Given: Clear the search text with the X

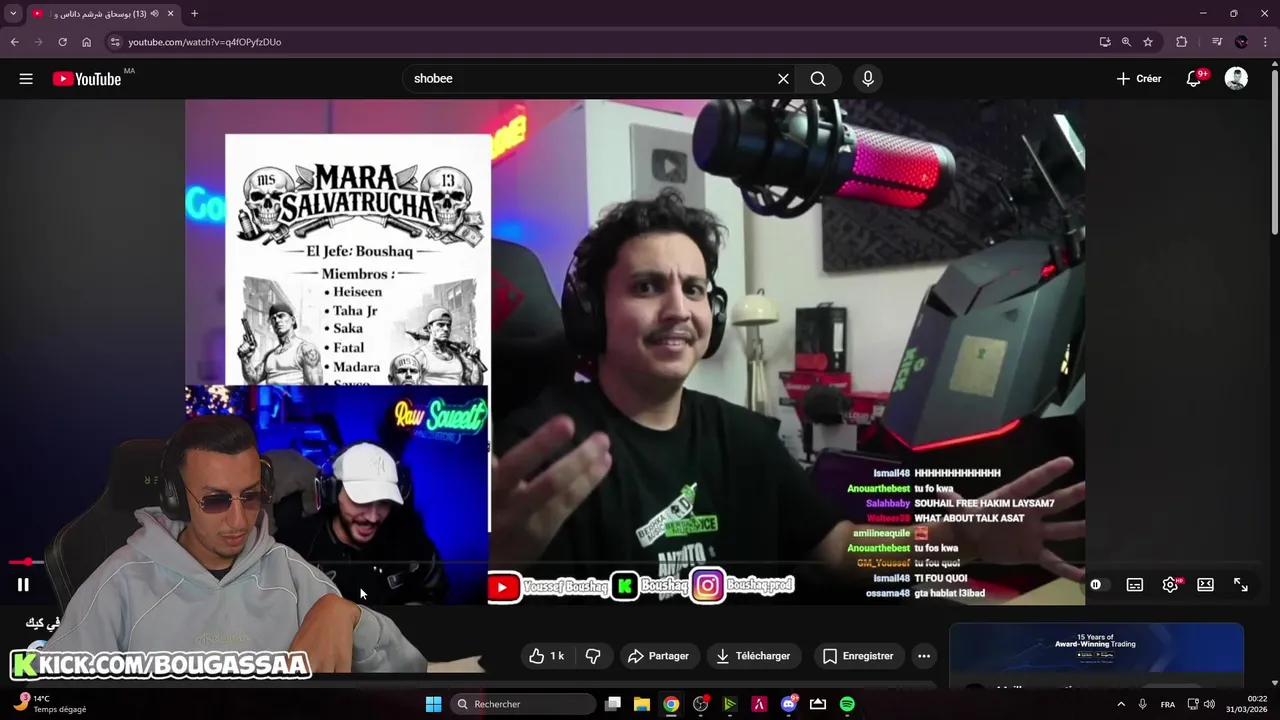Looking at the screenshot, I should [783, 79].
